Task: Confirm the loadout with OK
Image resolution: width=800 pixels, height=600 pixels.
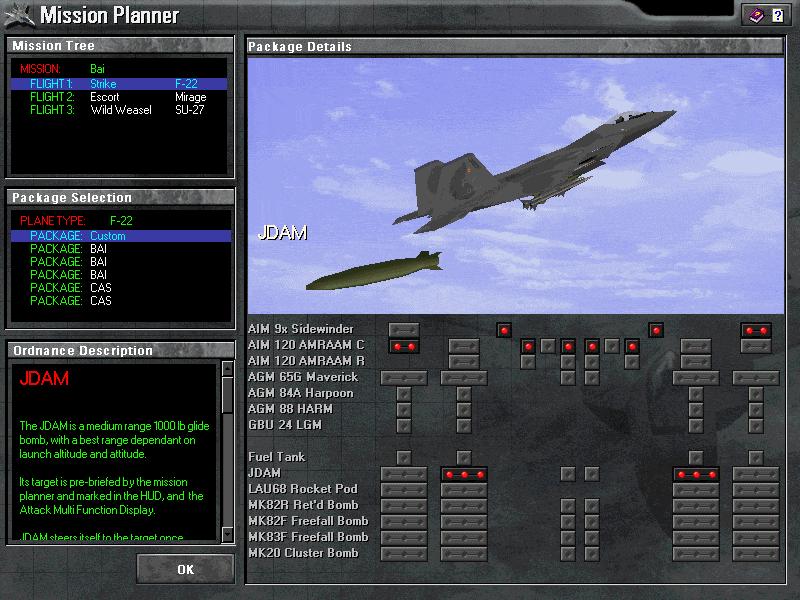Action: [185, 569]
